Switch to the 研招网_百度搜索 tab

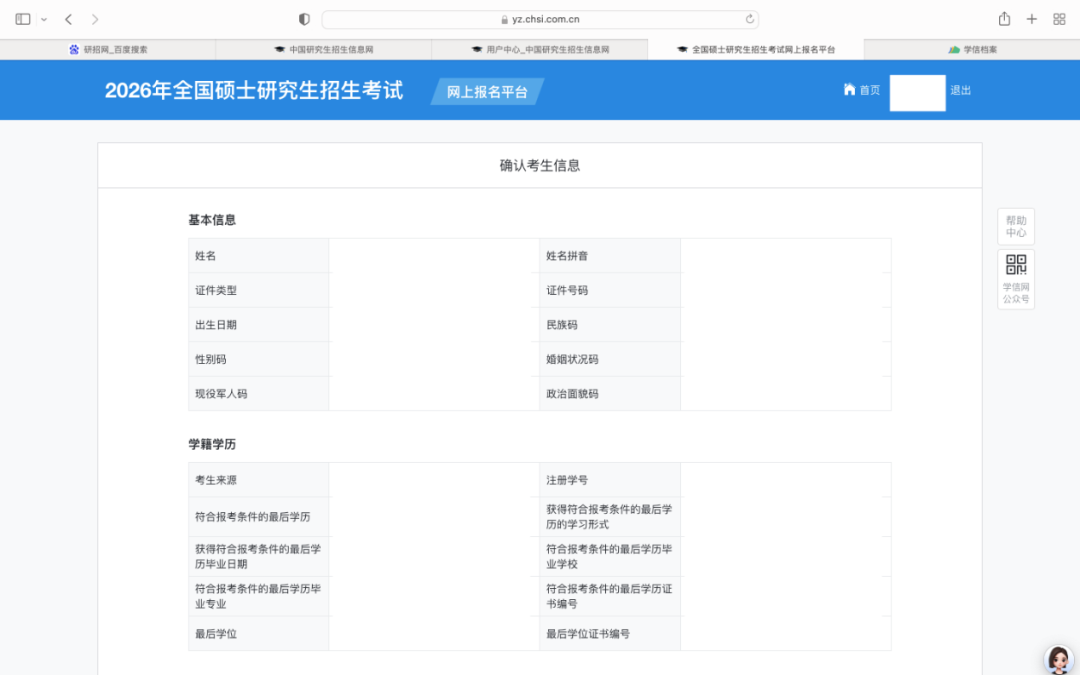pyautogui.click(x=108, y=49)
